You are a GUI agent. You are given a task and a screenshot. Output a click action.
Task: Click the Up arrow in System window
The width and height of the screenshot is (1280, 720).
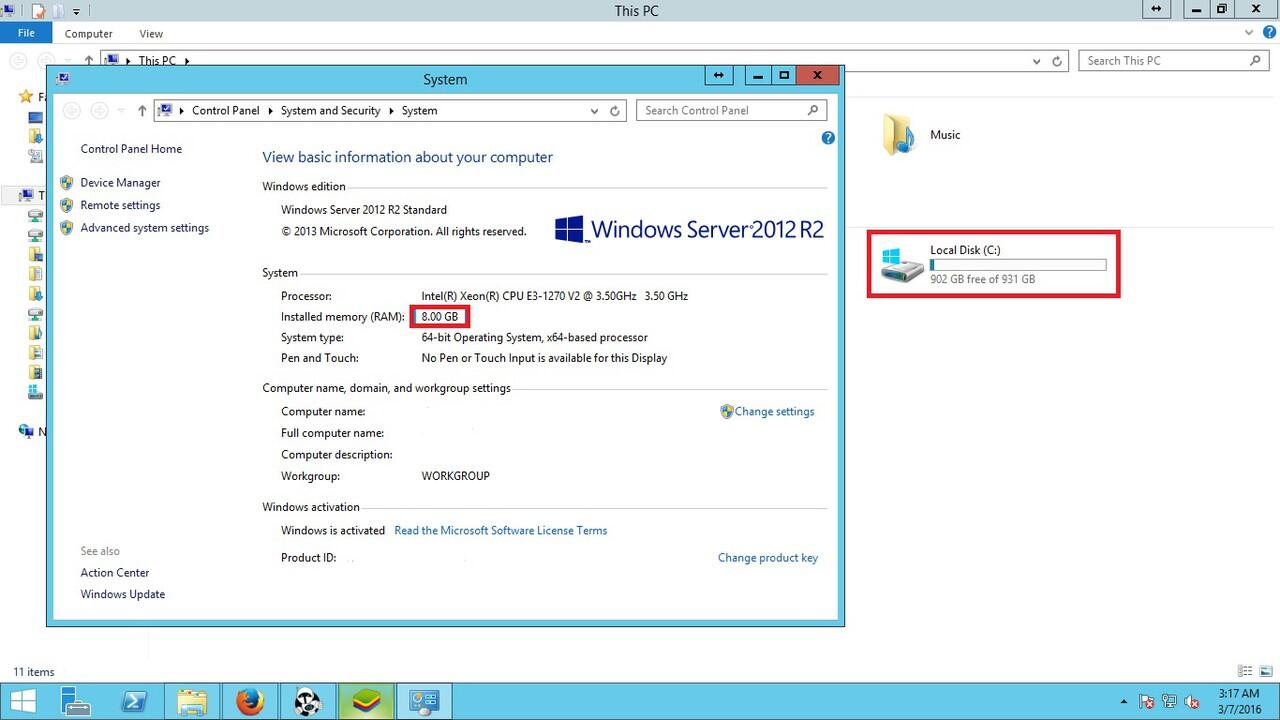tap(142, 111)
